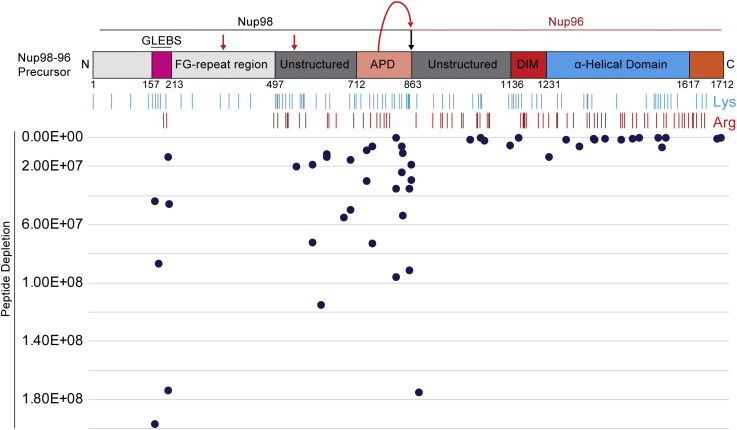
Task: Click the Lys legend label
Action: click(724, 102)
